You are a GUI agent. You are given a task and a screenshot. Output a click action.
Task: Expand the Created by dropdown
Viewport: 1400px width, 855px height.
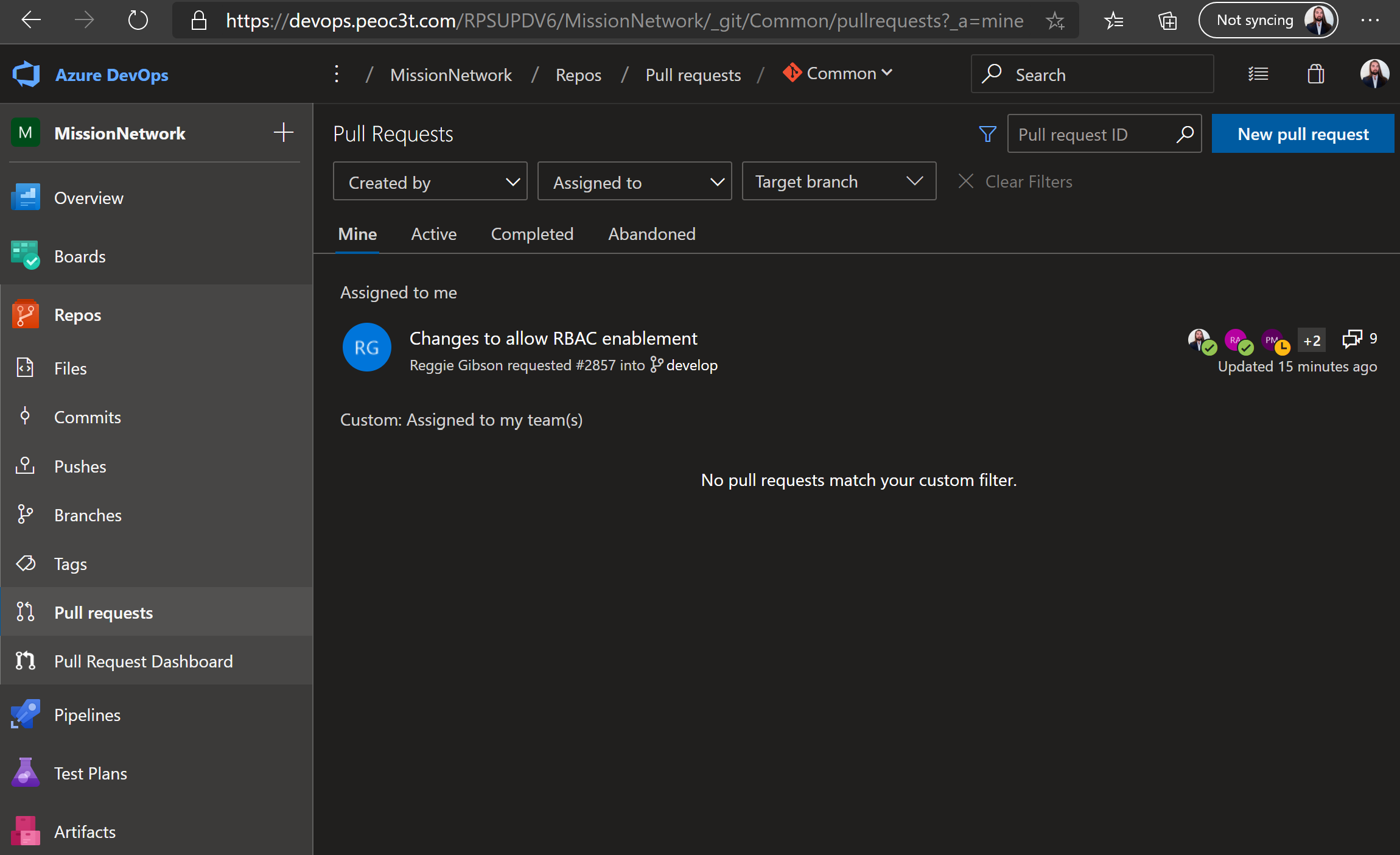point(430,181)
